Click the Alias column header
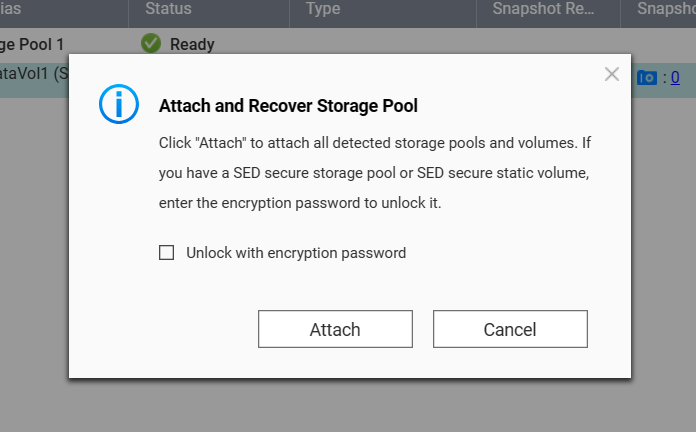Image resolution: width=696 pixels, height=432 pixels. (x=12, y=9)
